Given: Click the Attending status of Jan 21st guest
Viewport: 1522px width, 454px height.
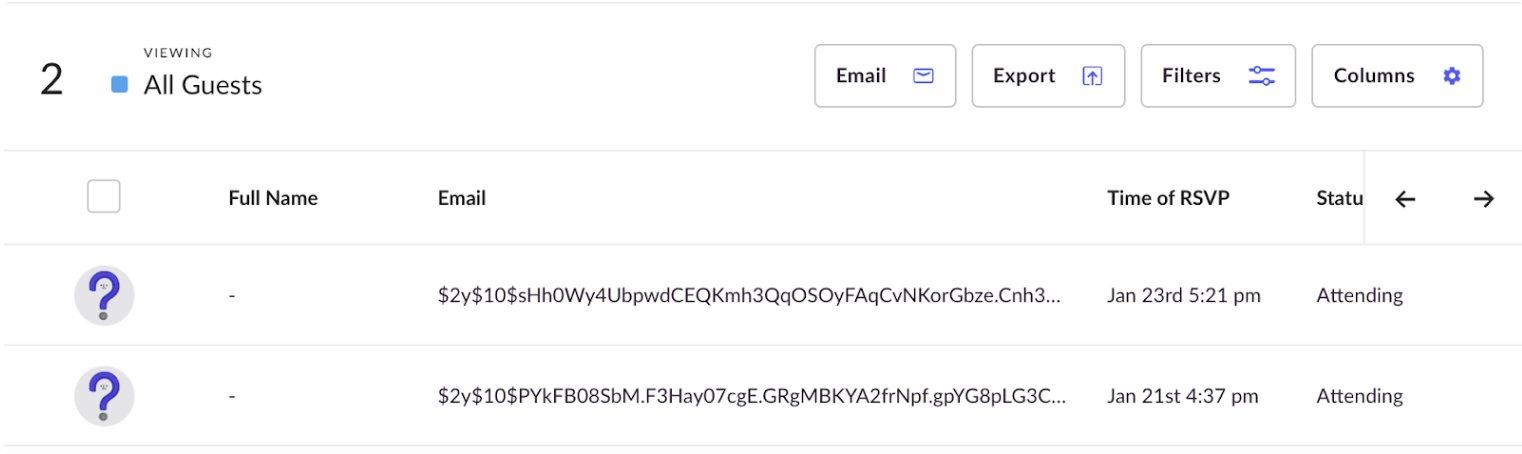Looking at the screenshot, I should click(1360, 396).
